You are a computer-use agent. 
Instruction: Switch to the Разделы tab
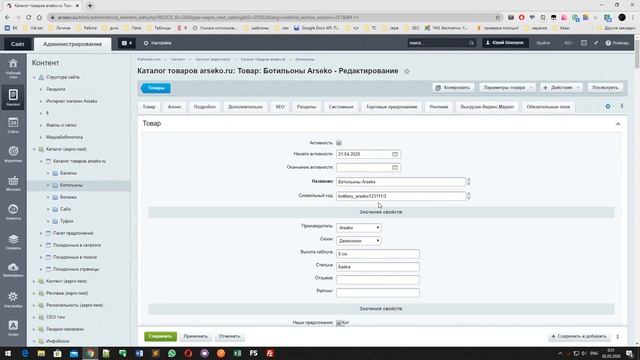(306, 107)
